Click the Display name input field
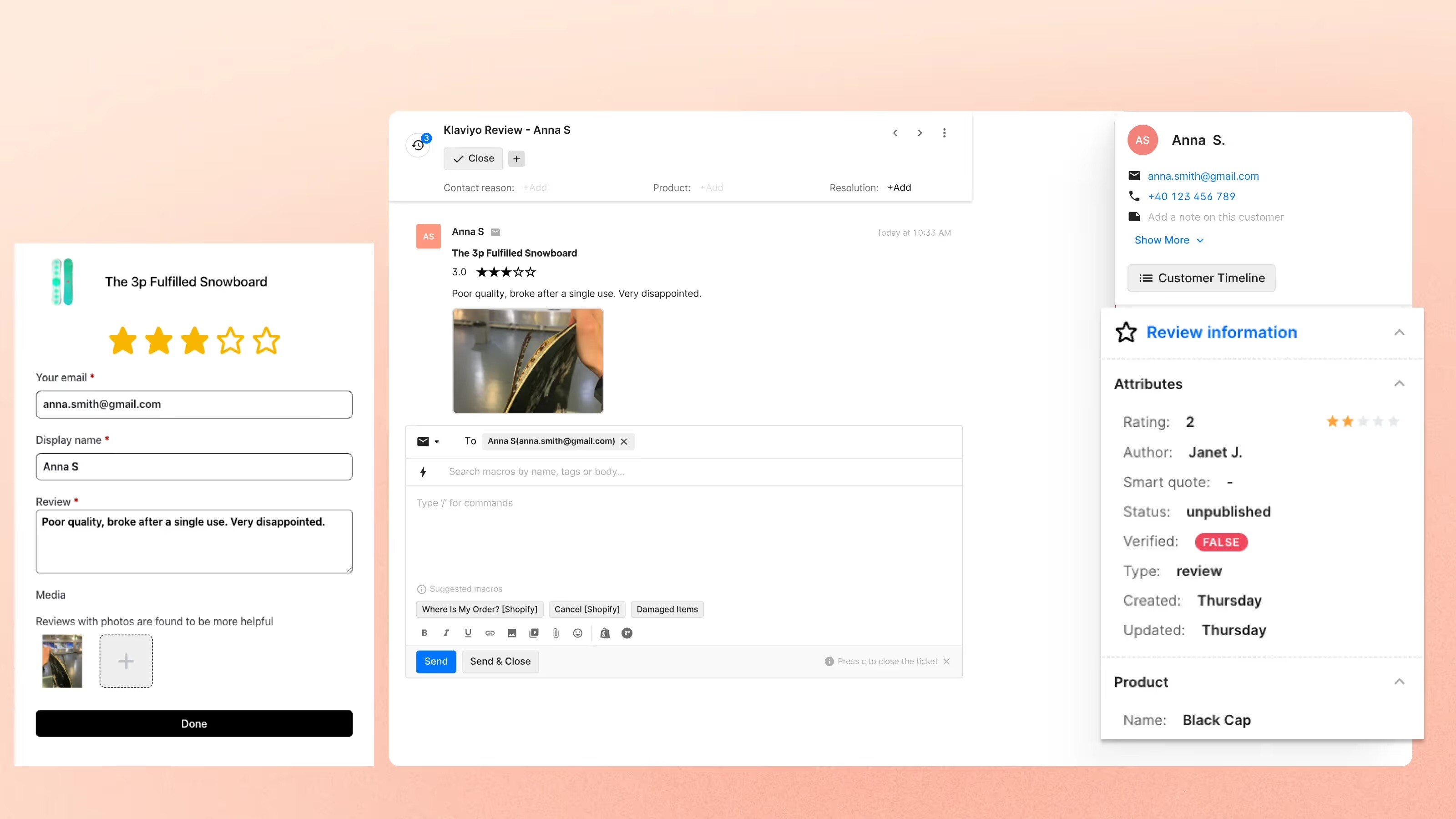 click(194, 467)
